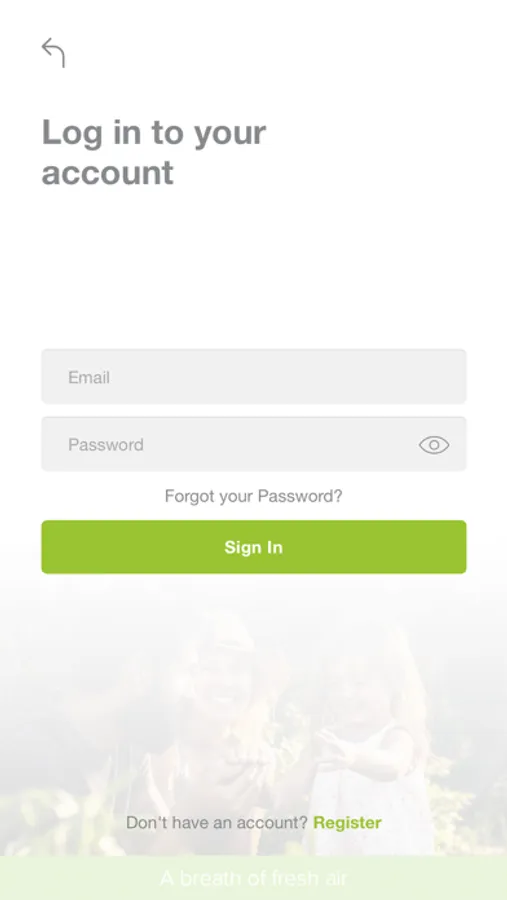The image size is (507, 900).
Task: Focus the Email input field
Action: [254, 377]
